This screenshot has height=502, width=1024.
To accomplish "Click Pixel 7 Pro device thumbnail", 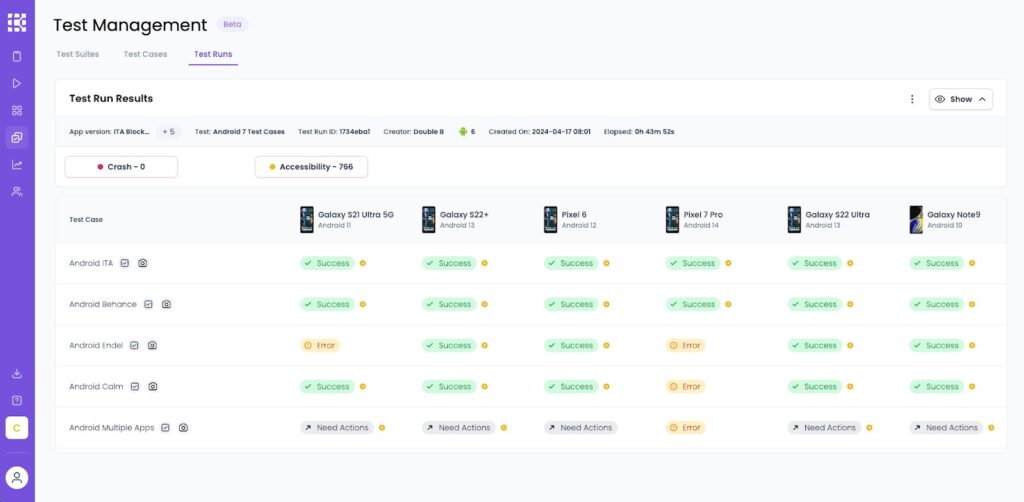I will (673, 219).
